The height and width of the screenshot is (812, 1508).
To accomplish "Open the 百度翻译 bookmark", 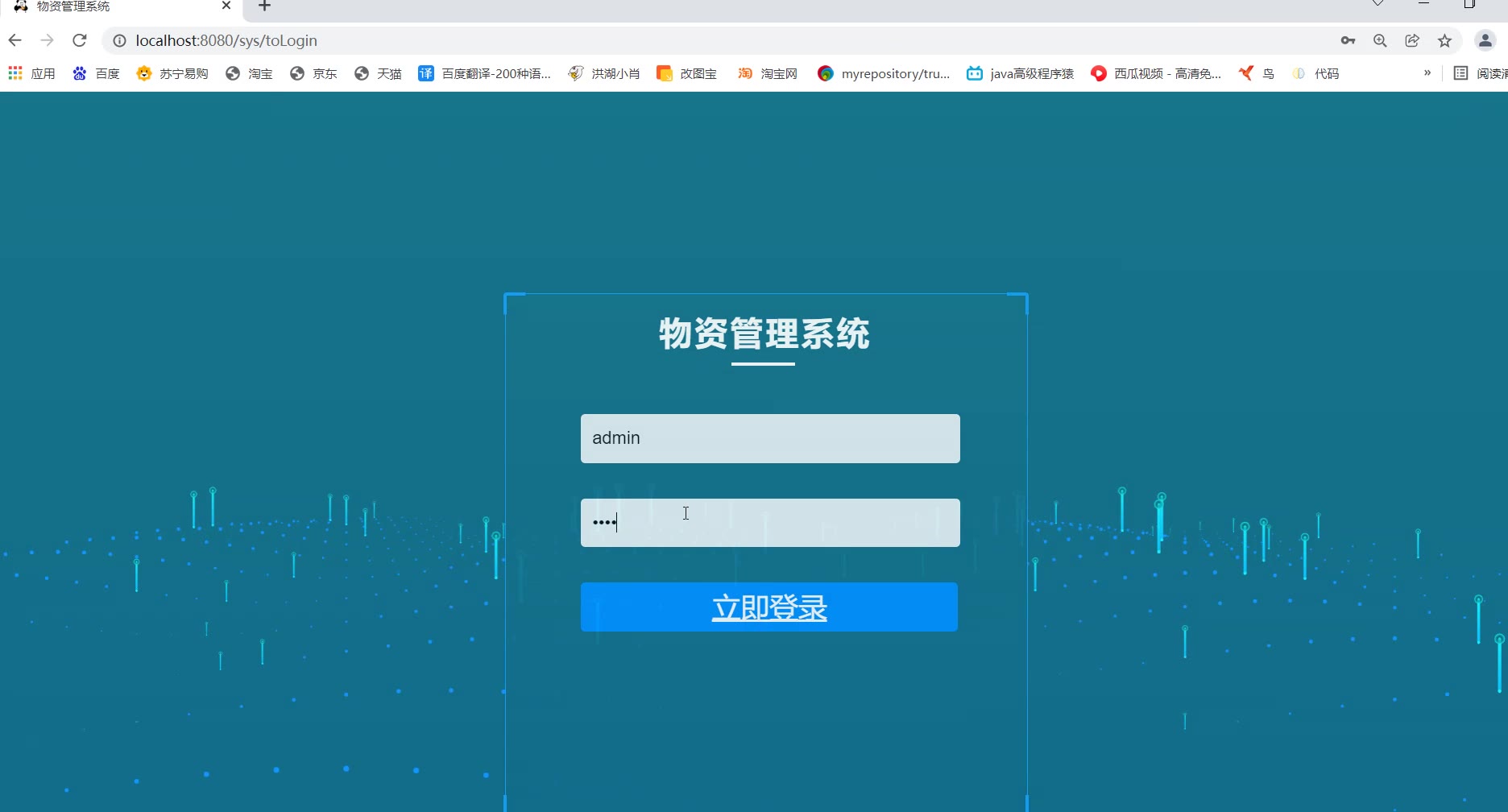I will [x=485, y=73].
